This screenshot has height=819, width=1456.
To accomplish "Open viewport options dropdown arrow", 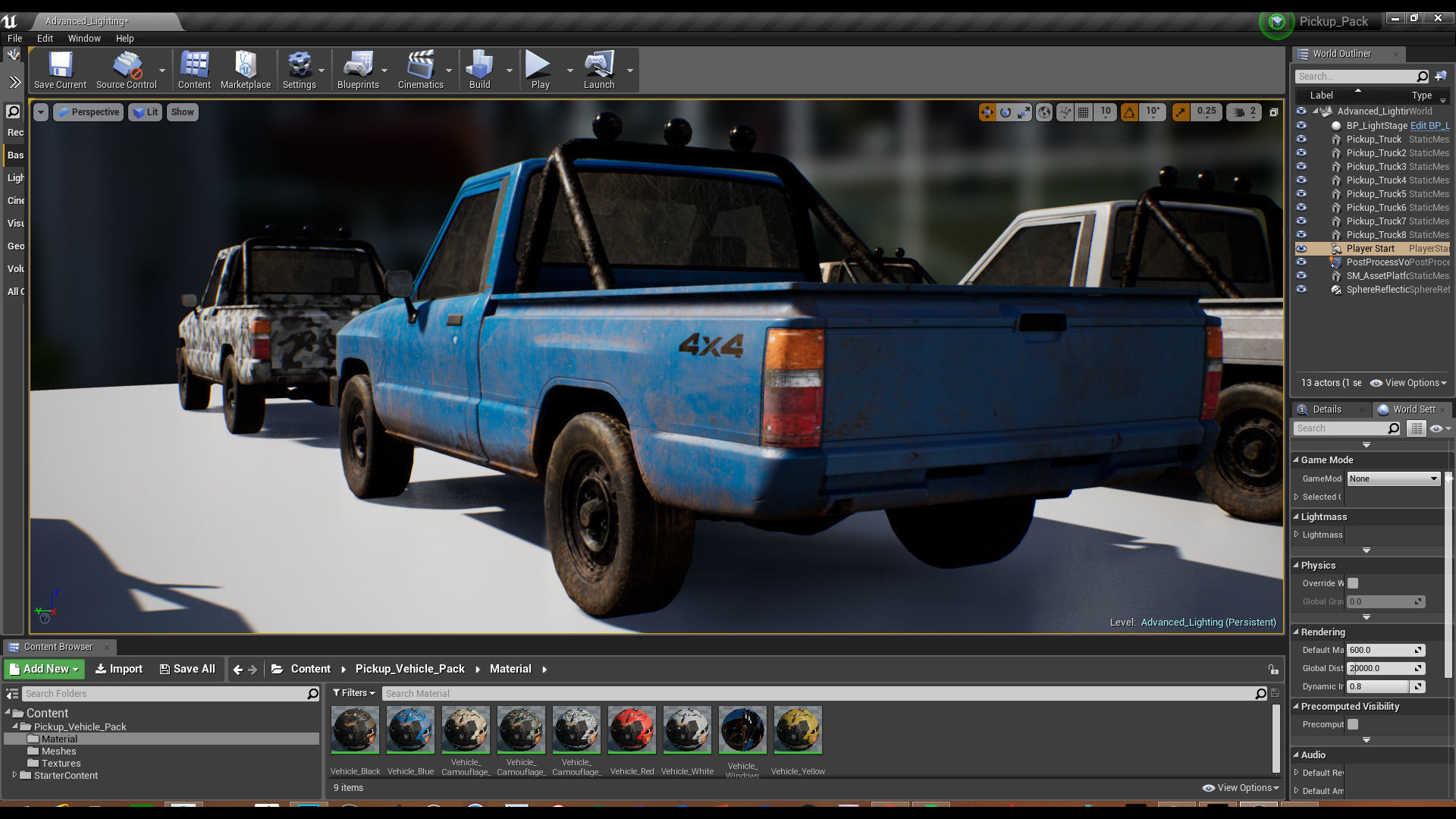I will (41, 112).
